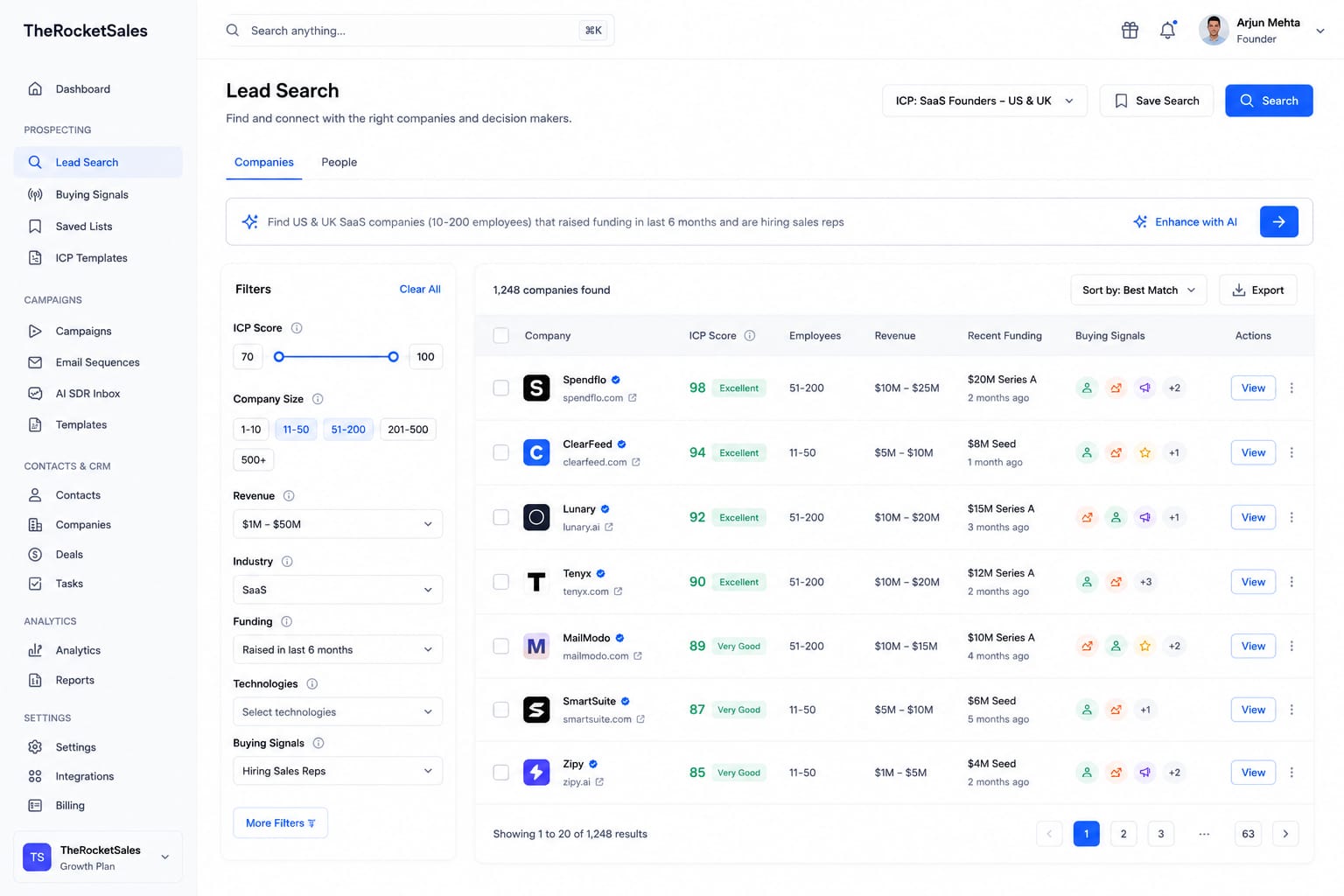Open the Hiring Sales Reps dropdown

(338, 771)
